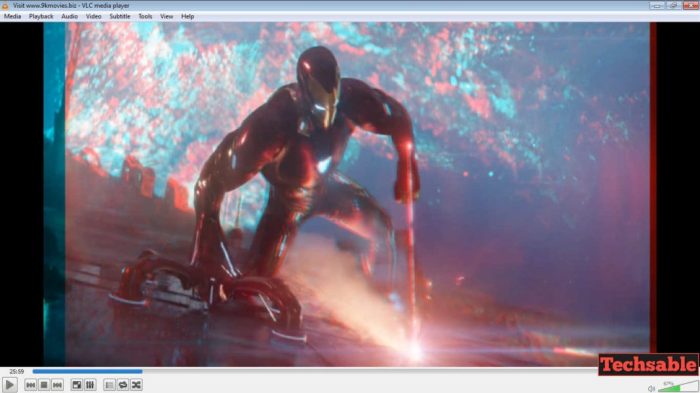
Task: Mute audio via speaker icon
Action: tap(651, 389)
